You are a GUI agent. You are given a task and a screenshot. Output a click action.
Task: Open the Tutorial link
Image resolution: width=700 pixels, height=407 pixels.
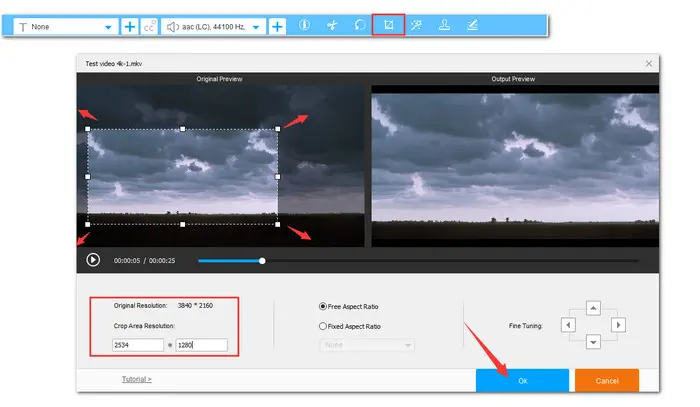pos(137,379)
